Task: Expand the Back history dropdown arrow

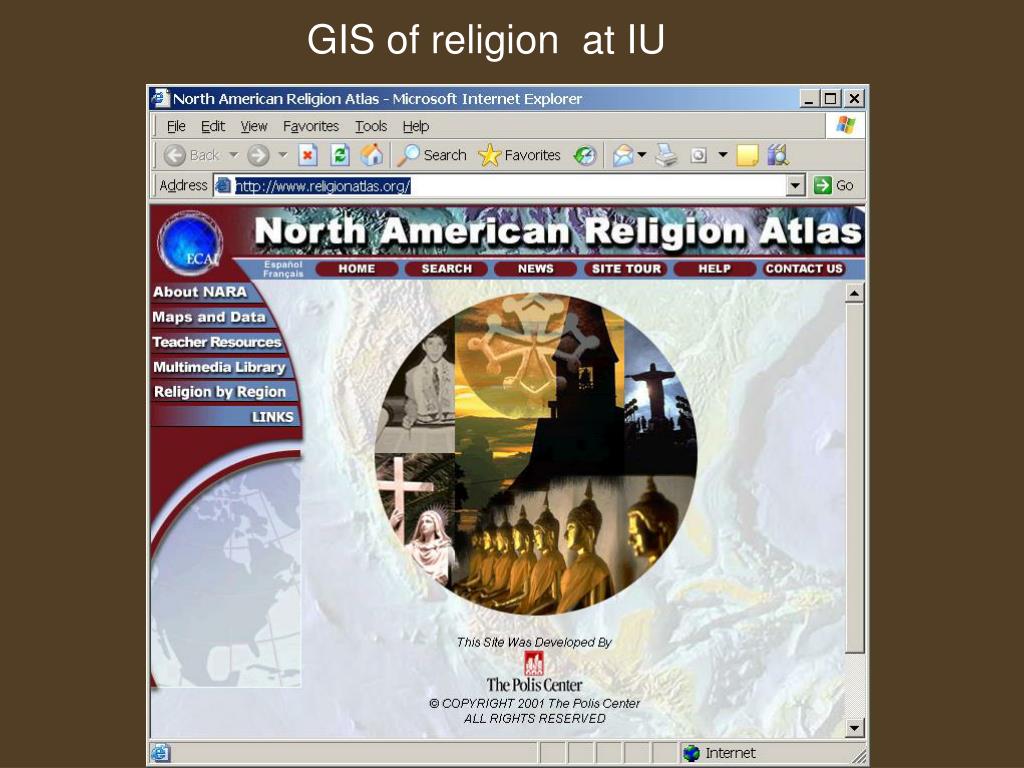Action: coord(233,155)
